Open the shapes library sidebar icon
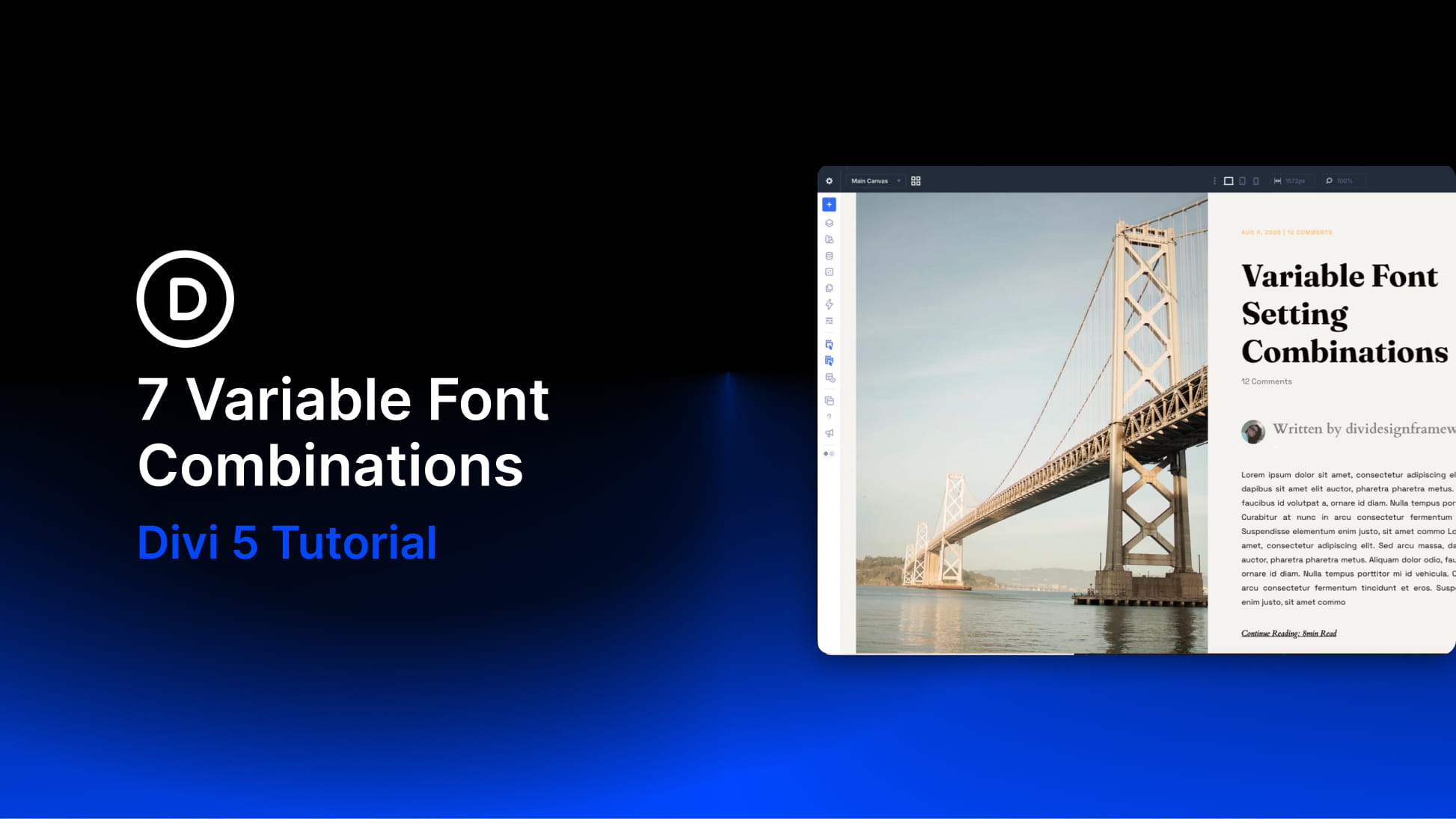The image size is (1456, 819). [x=829, y=239]
